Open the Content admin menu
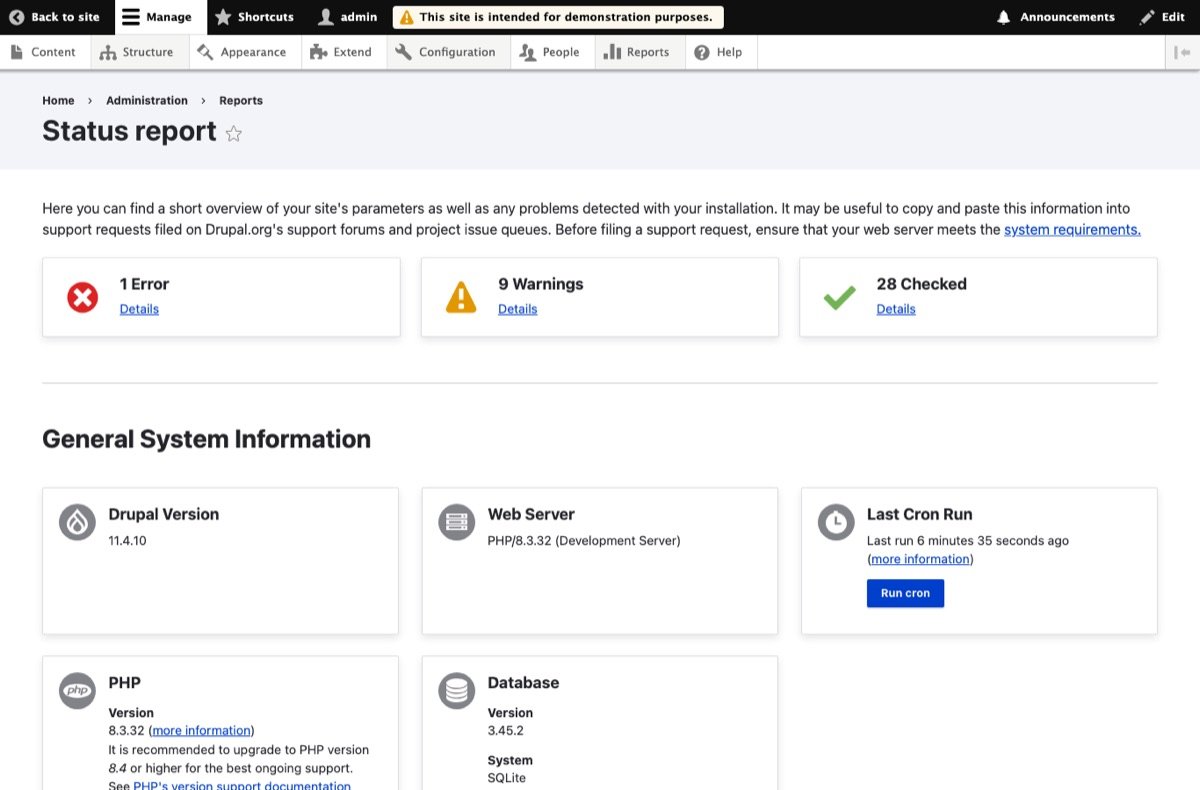 pos(43,52)
